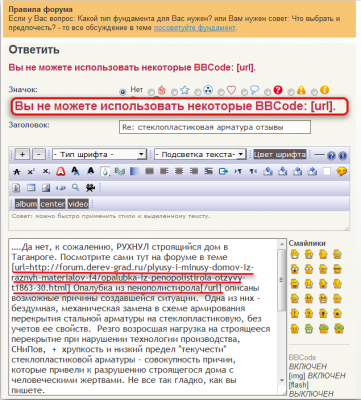Click the magnifying glass search icon
Image resolution: width=361 pixels, height=400 pixels.
click(76, 188)
